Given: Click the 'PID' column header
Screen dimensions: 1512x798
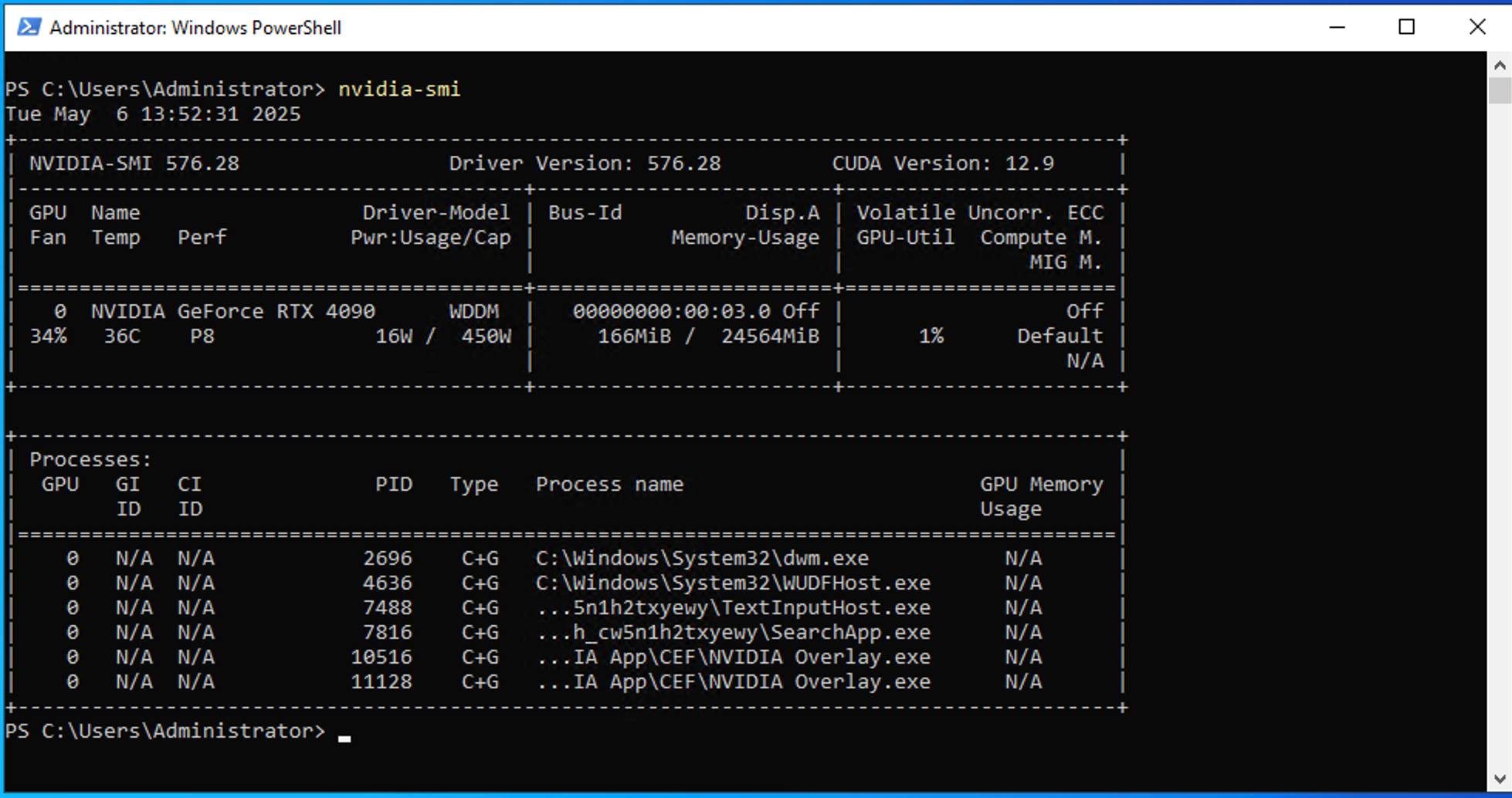Looking at the screenshot, I should tap(394, 485).
